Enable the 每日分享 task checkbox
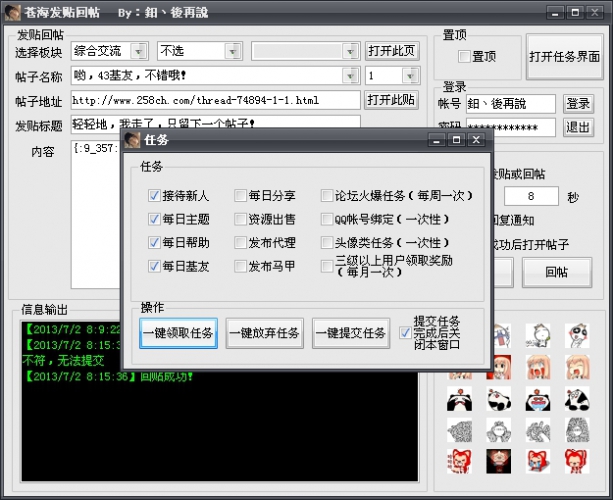This screenshot has width=613, height=500. click(x=241, y=196)
